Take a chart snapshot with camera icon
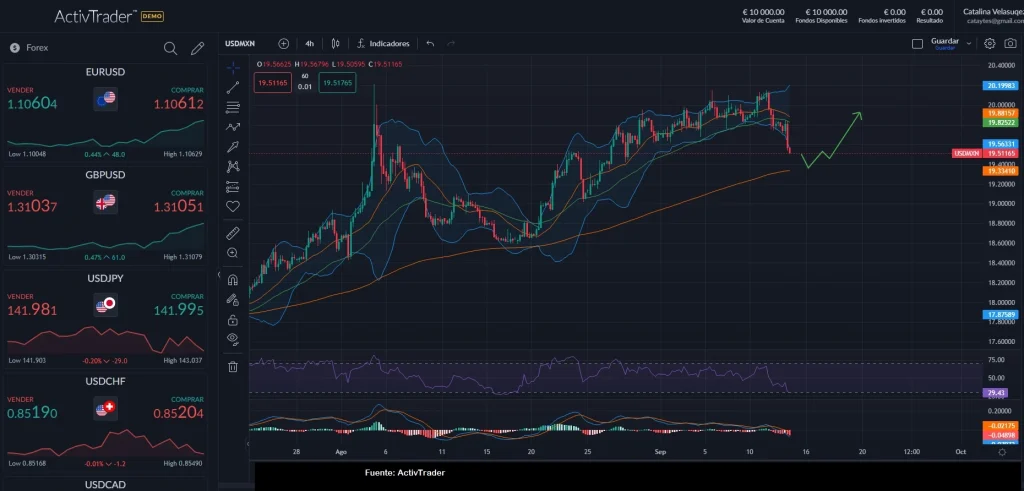1024x491 pixels. pyautogui.click(x=1009, y=43)
